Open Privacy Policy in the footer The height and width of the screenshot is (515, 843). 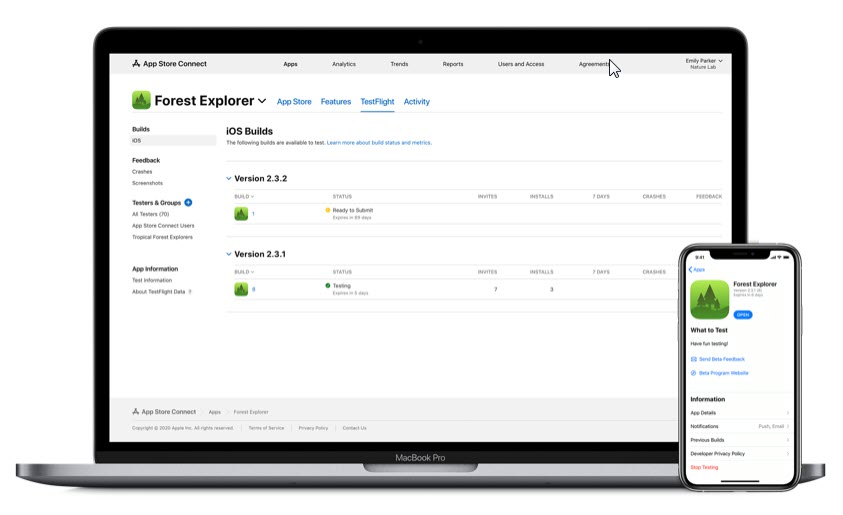coord(313,428)
